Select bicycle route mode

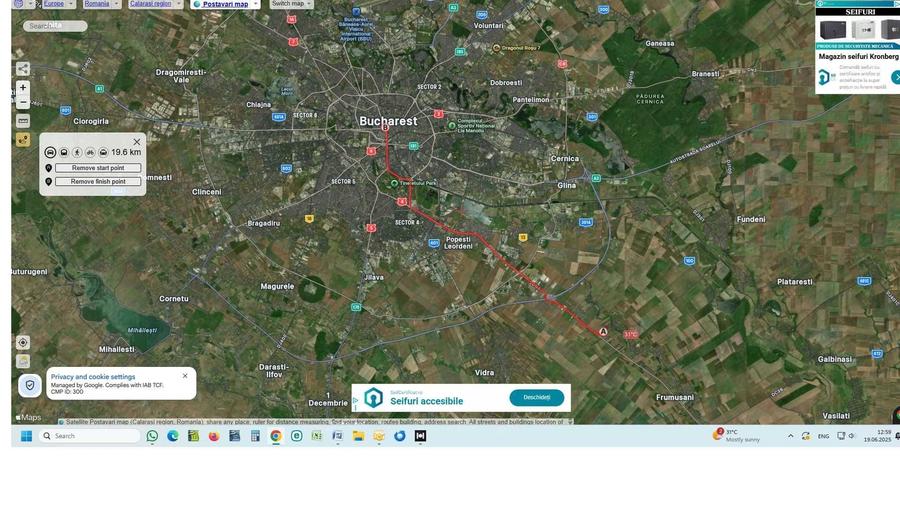tap(90, 153)
